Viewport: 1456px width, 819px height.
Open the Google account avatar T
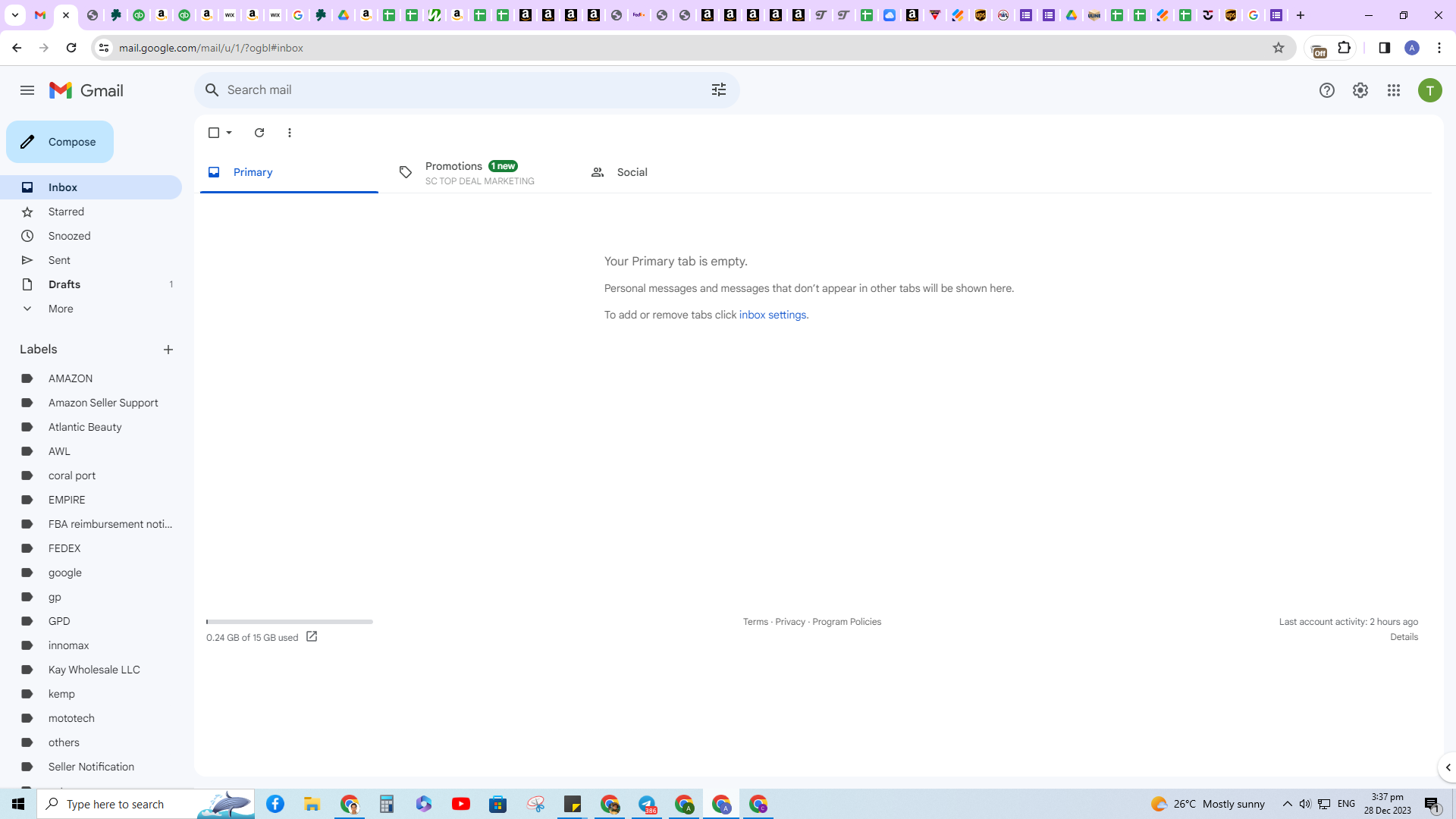point(1430,90)
